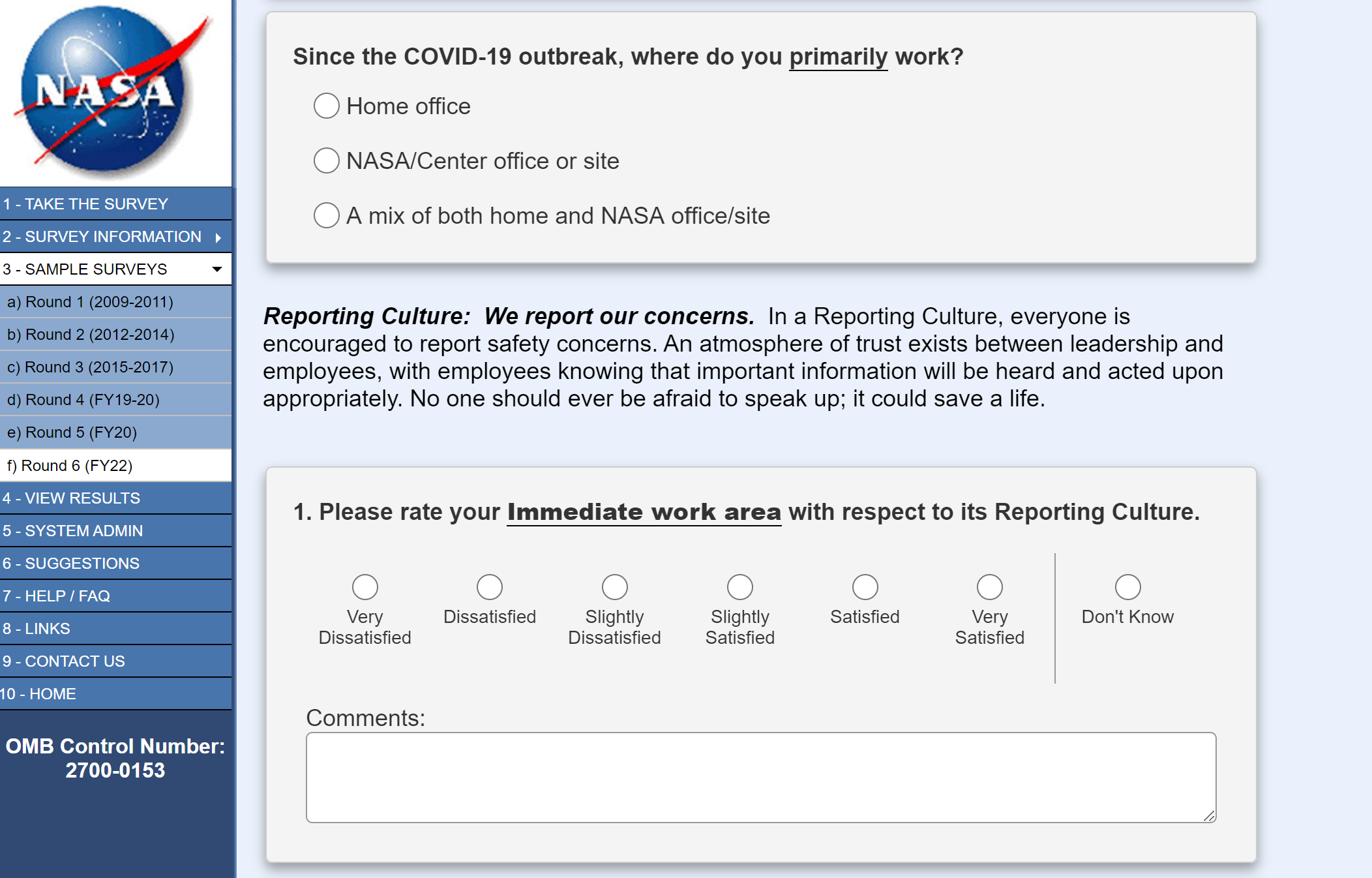Viewport: 1372px width, 878px height.
Task: Rate Very Dissatisfied for question 1
Action: (365, 587)
